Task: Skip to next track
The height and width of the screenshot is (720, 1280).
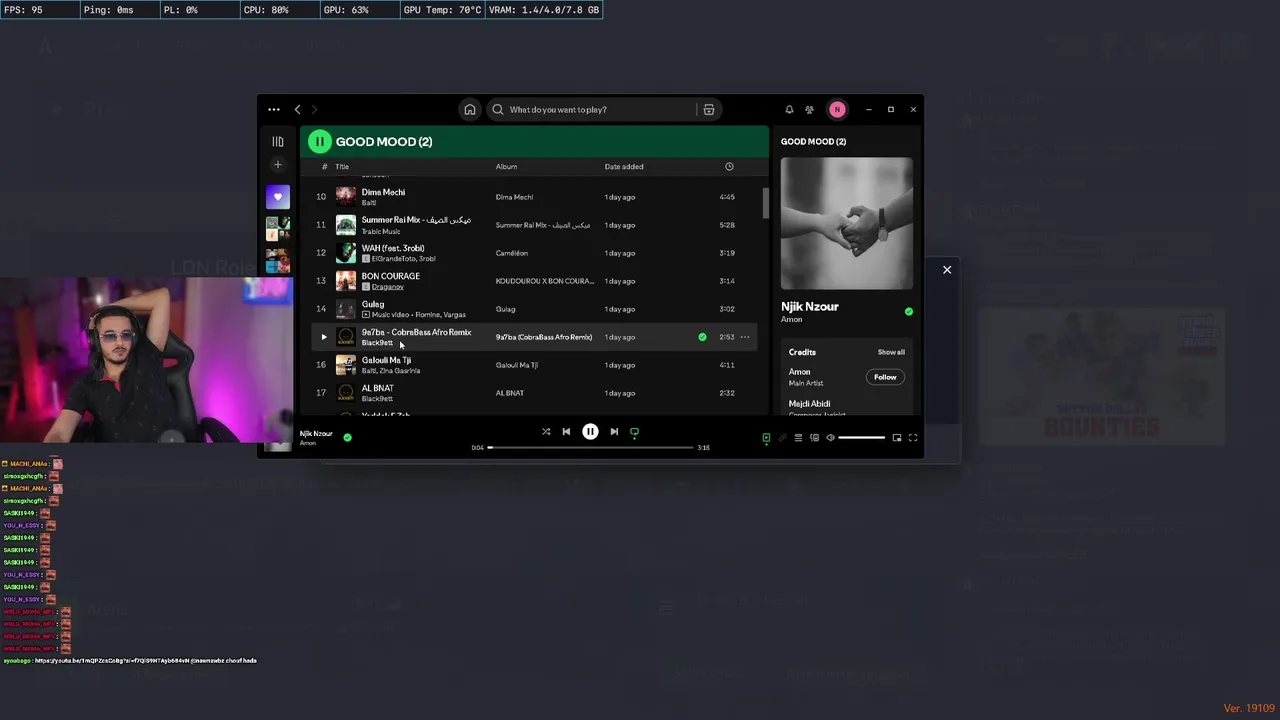Action: tap(614, 432)
